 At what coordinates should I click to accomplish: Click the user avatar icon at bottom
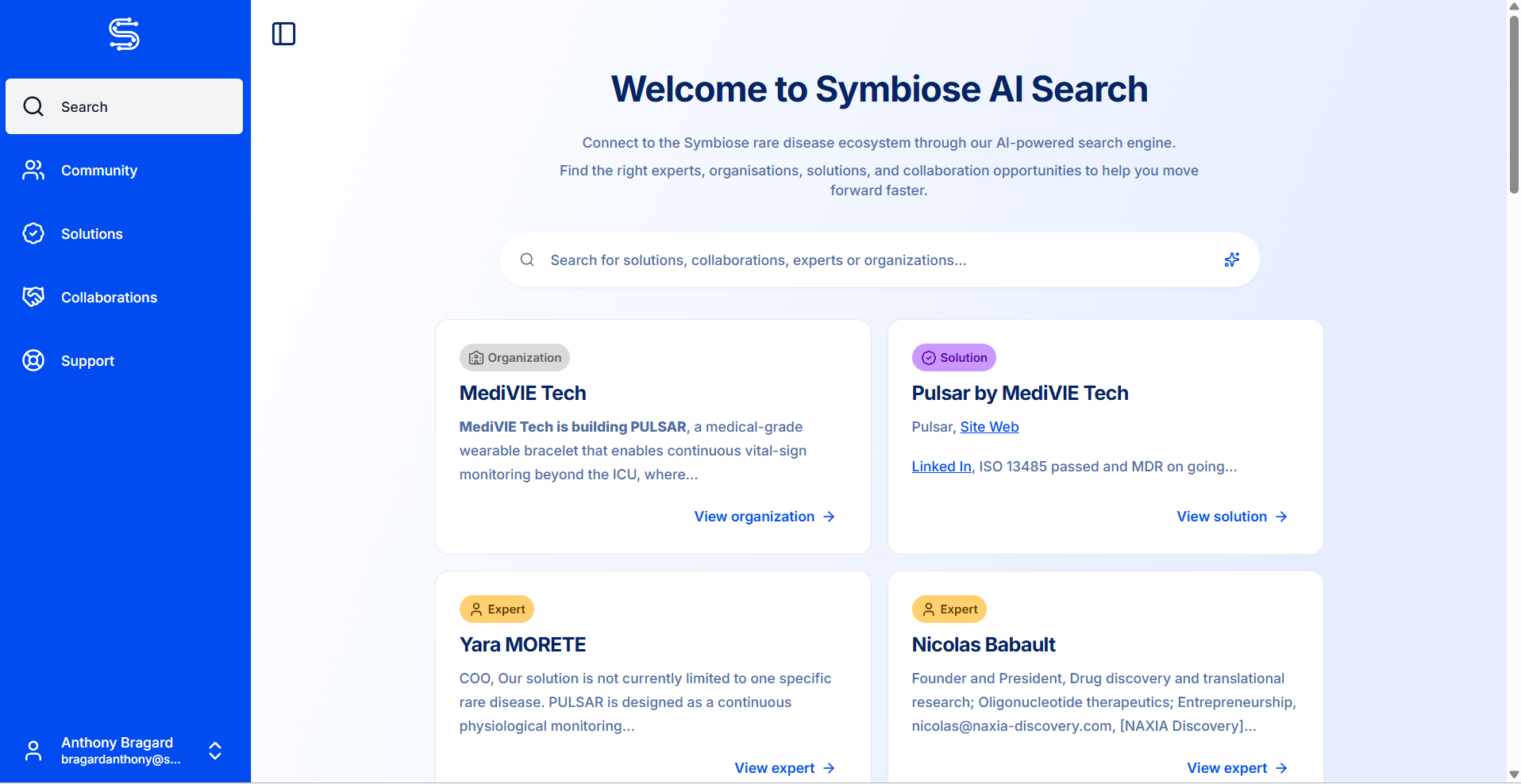coord(33,751)
